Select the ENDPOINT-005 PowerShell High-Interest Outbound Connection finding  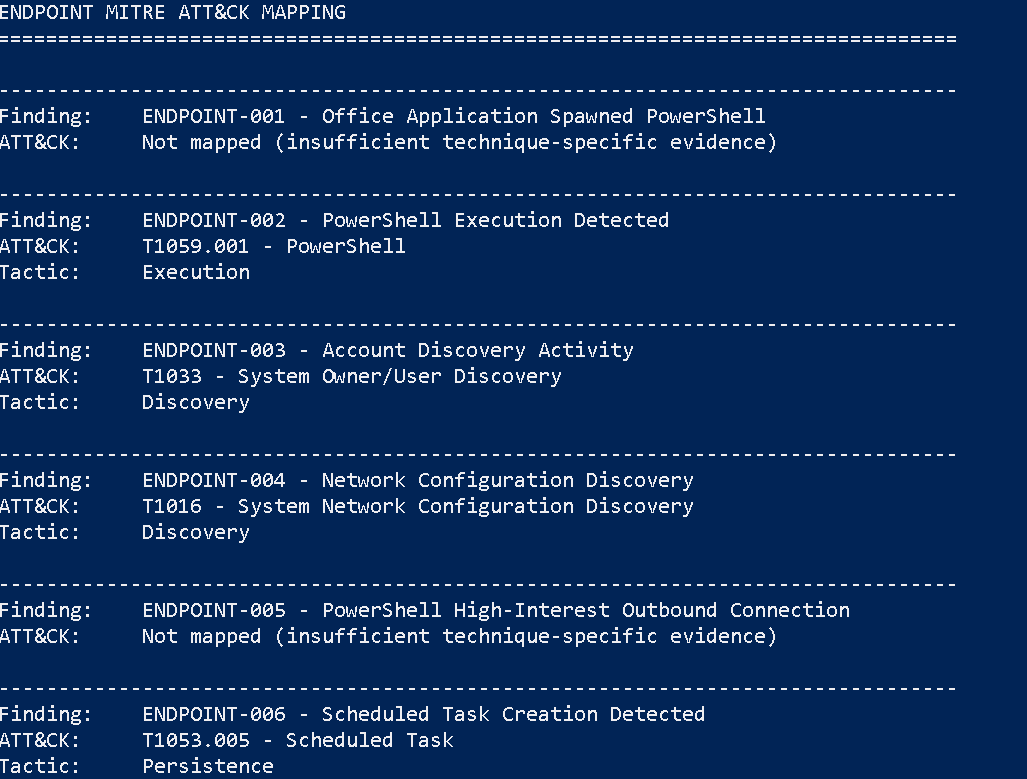(496, 611)
